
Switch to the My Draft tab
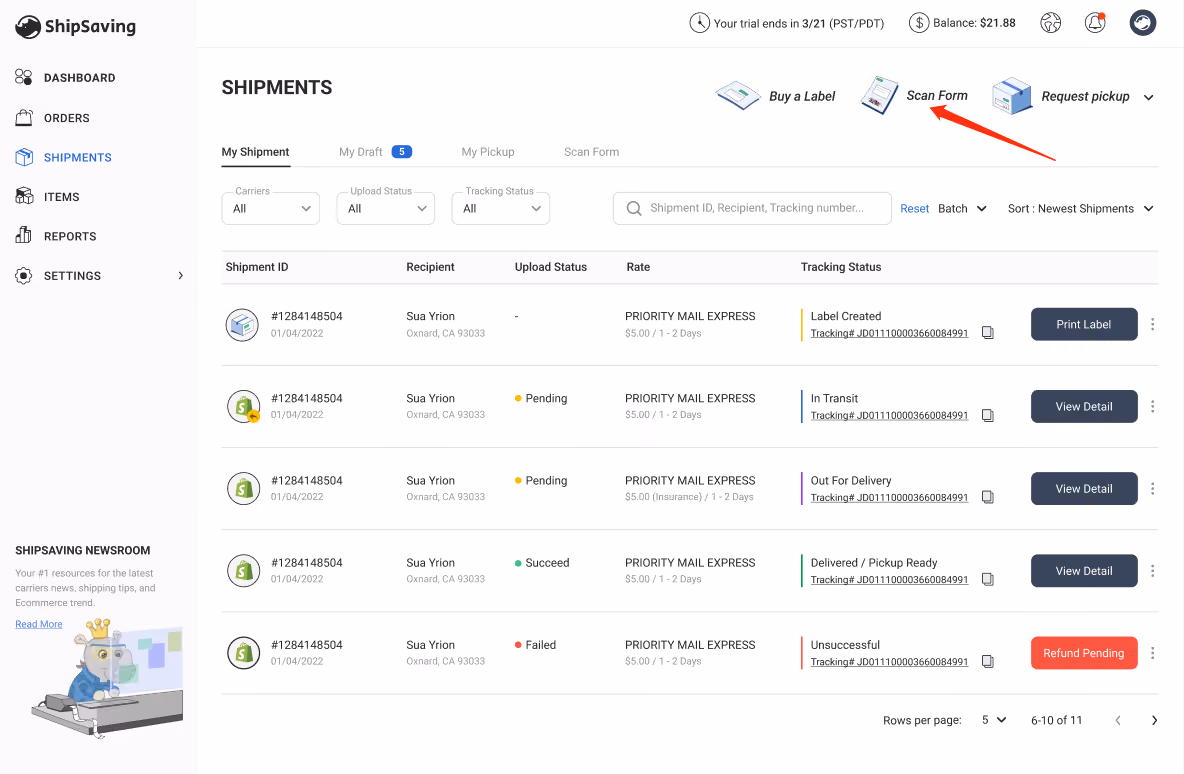(375, 152)
